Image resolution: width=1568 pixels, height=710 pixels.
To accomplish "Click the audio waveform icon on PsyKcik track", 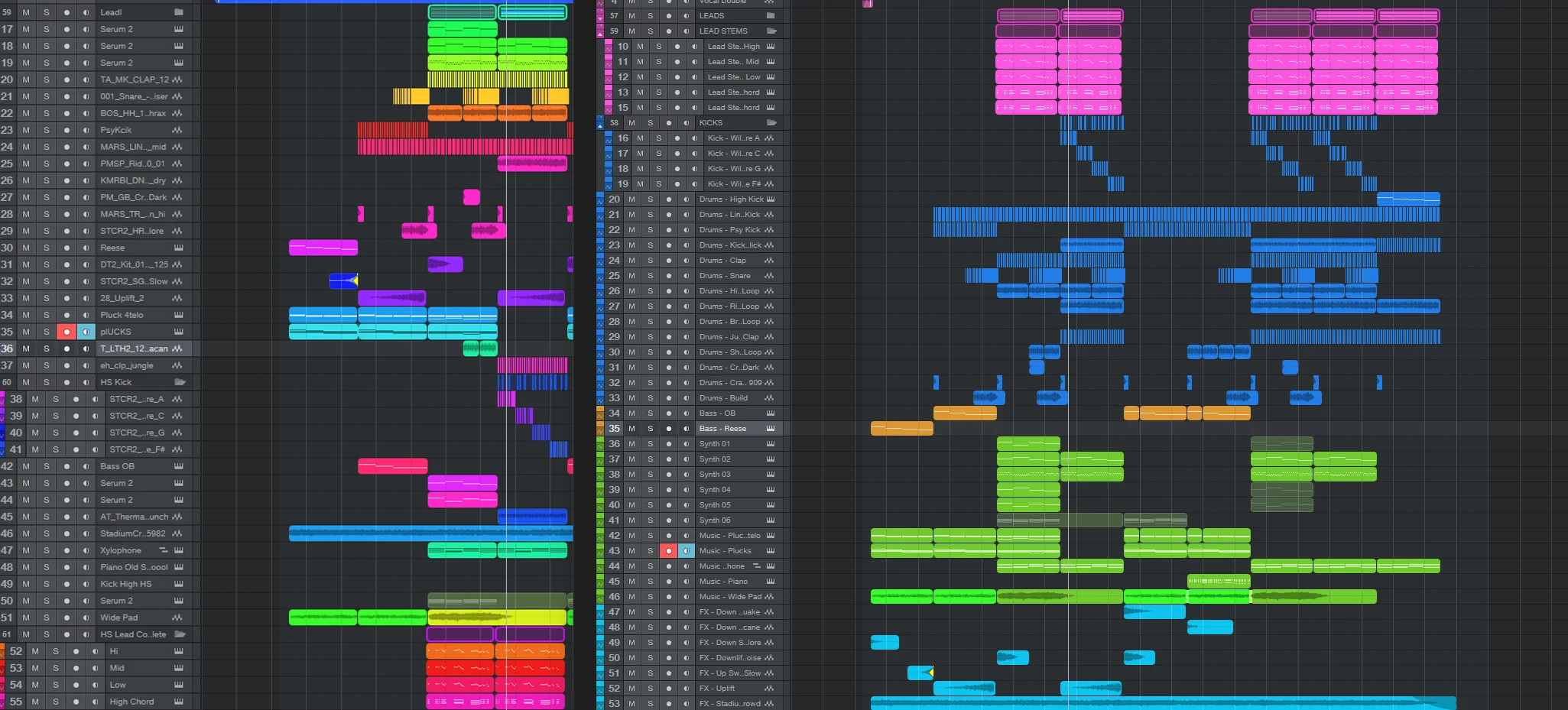I will click(x=178, y=130).
